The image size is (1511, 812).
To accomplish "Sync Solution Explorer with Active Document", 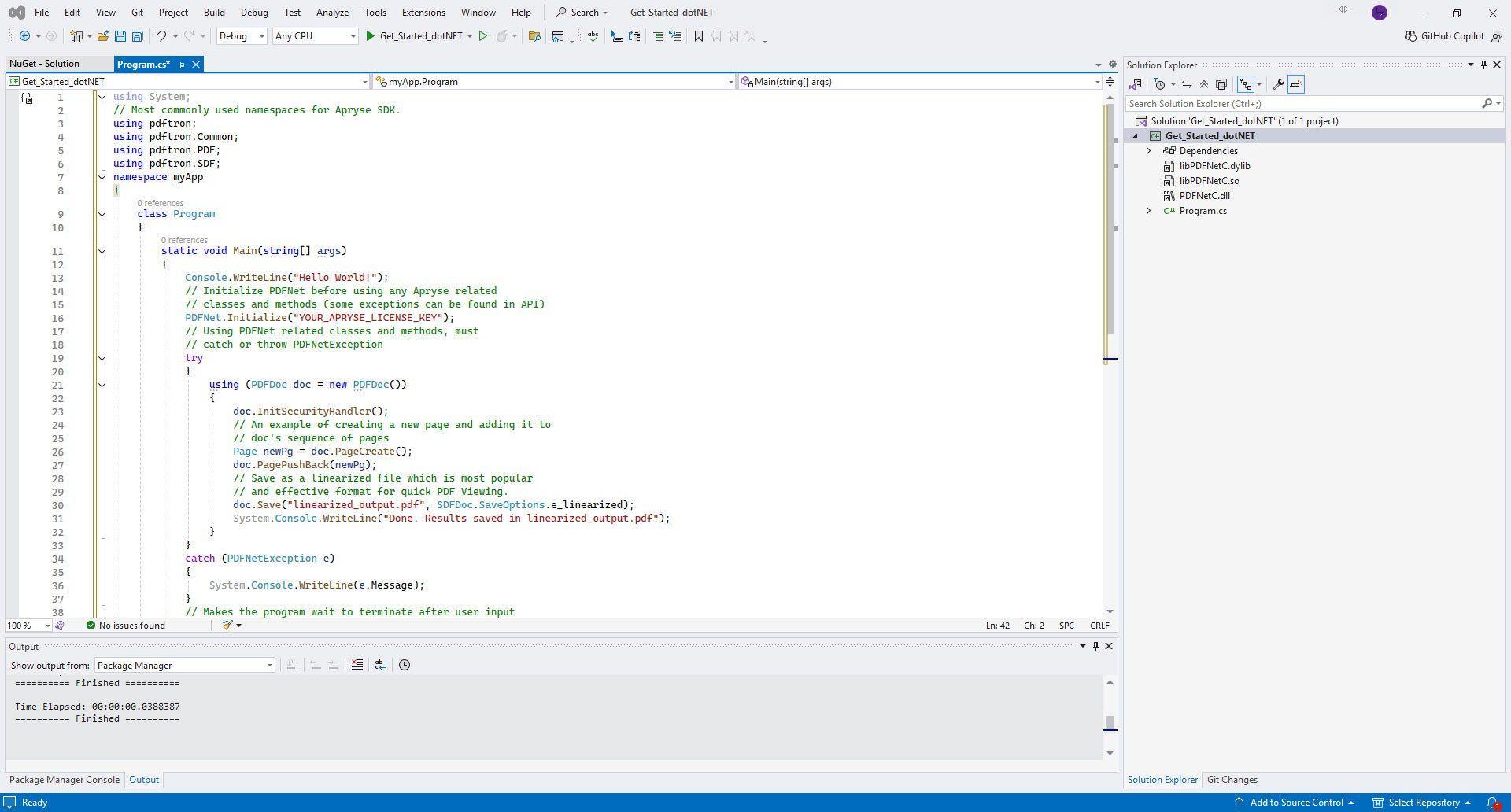I will tap(1187, 84).
